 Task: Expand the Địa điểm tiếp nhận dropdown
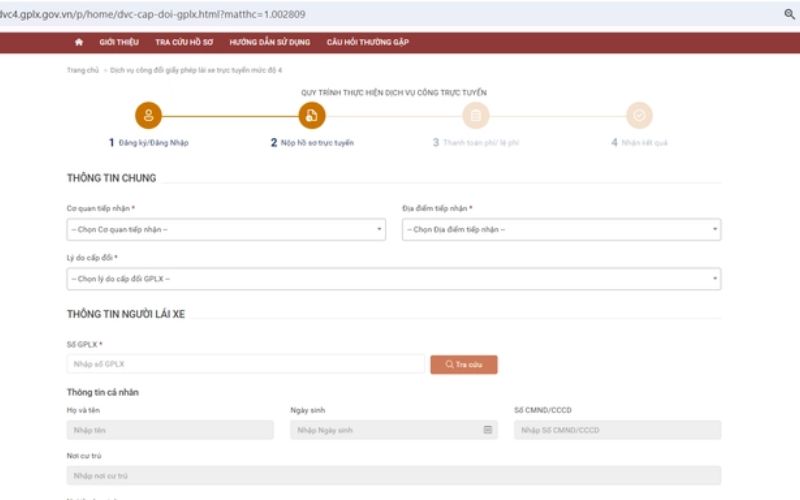561,230
